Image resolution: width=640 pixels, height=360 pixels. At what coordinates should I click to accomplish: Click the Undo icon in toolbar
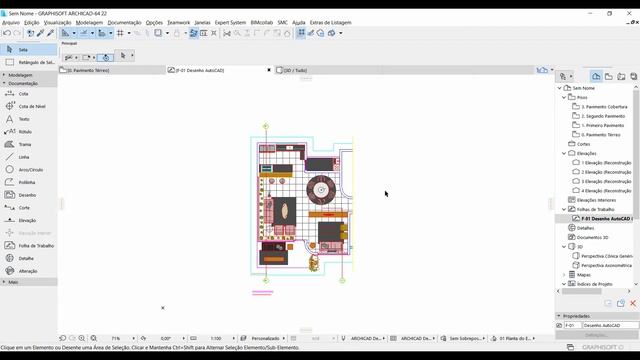coord(7,33)
